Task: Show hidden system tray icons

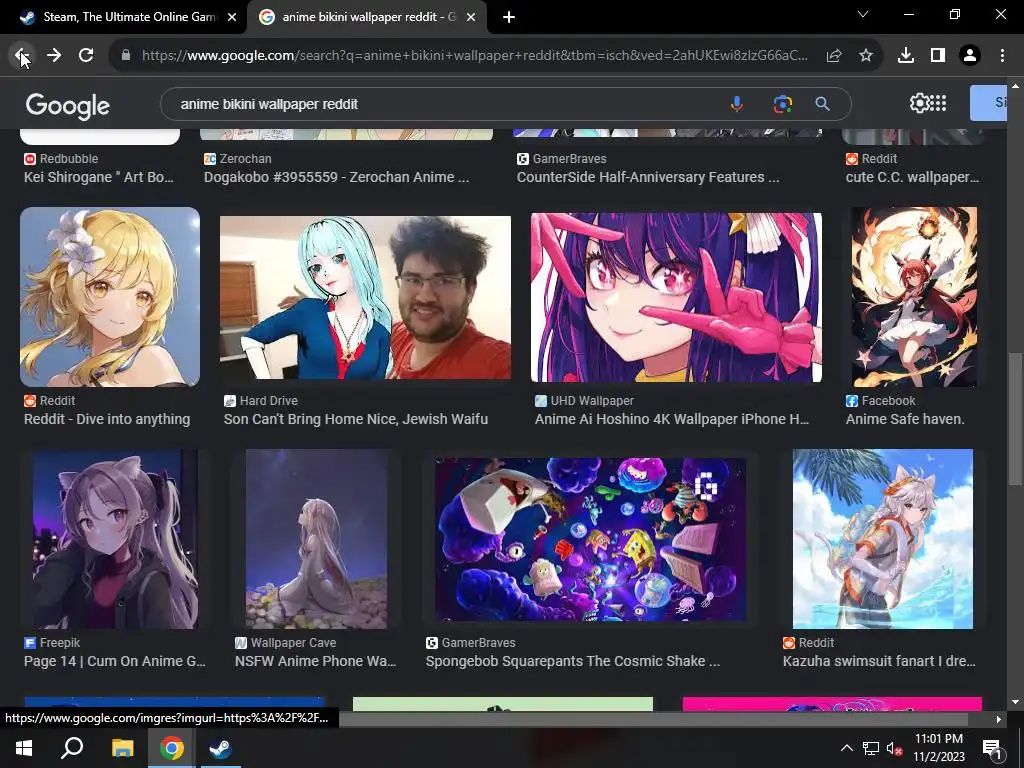Action: (x=846, y=748)
